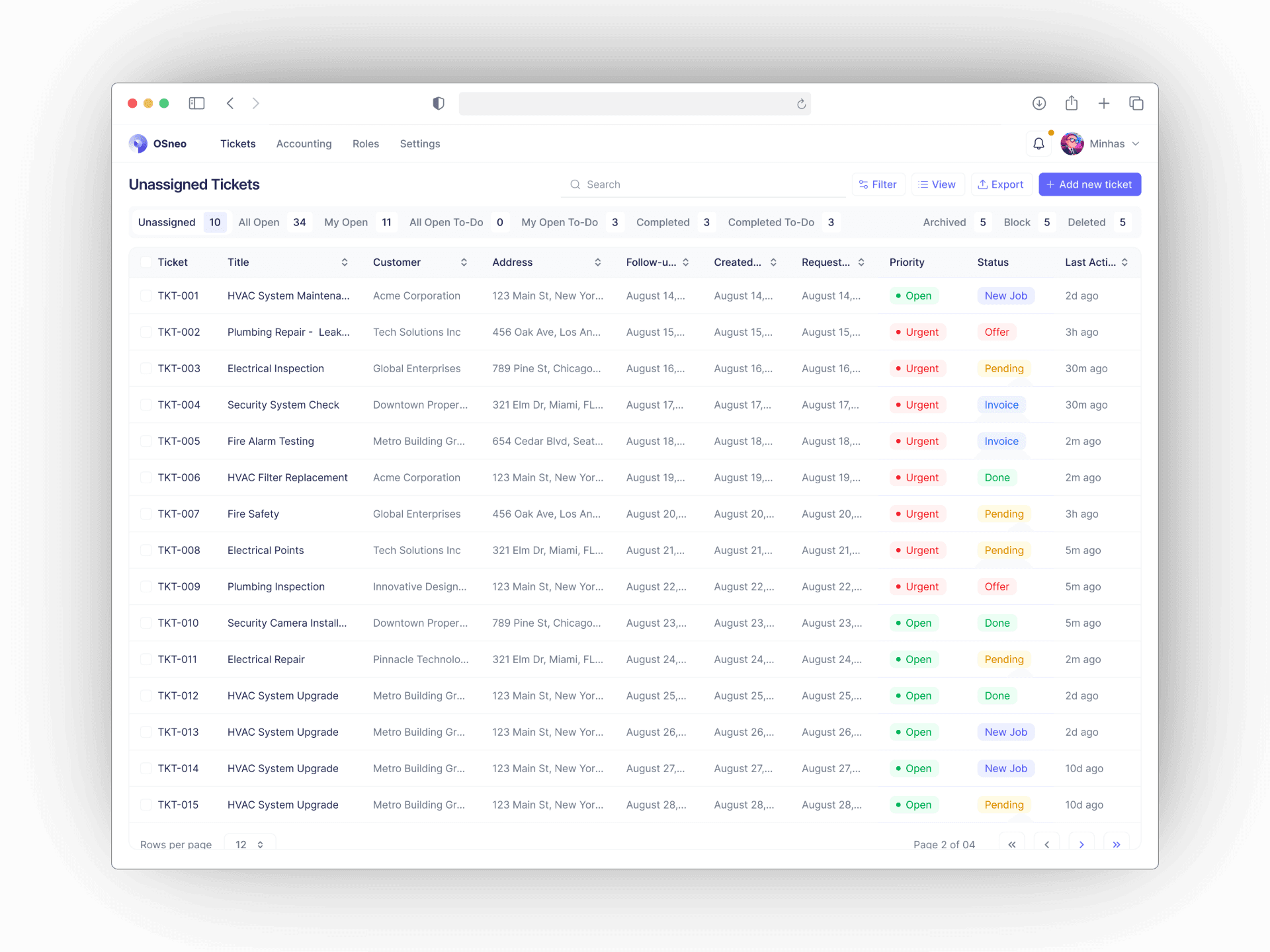This screenshot has width=1270, height=952.
Task: Open the Invoice status badge for TKT-004
Action: 1001,405
